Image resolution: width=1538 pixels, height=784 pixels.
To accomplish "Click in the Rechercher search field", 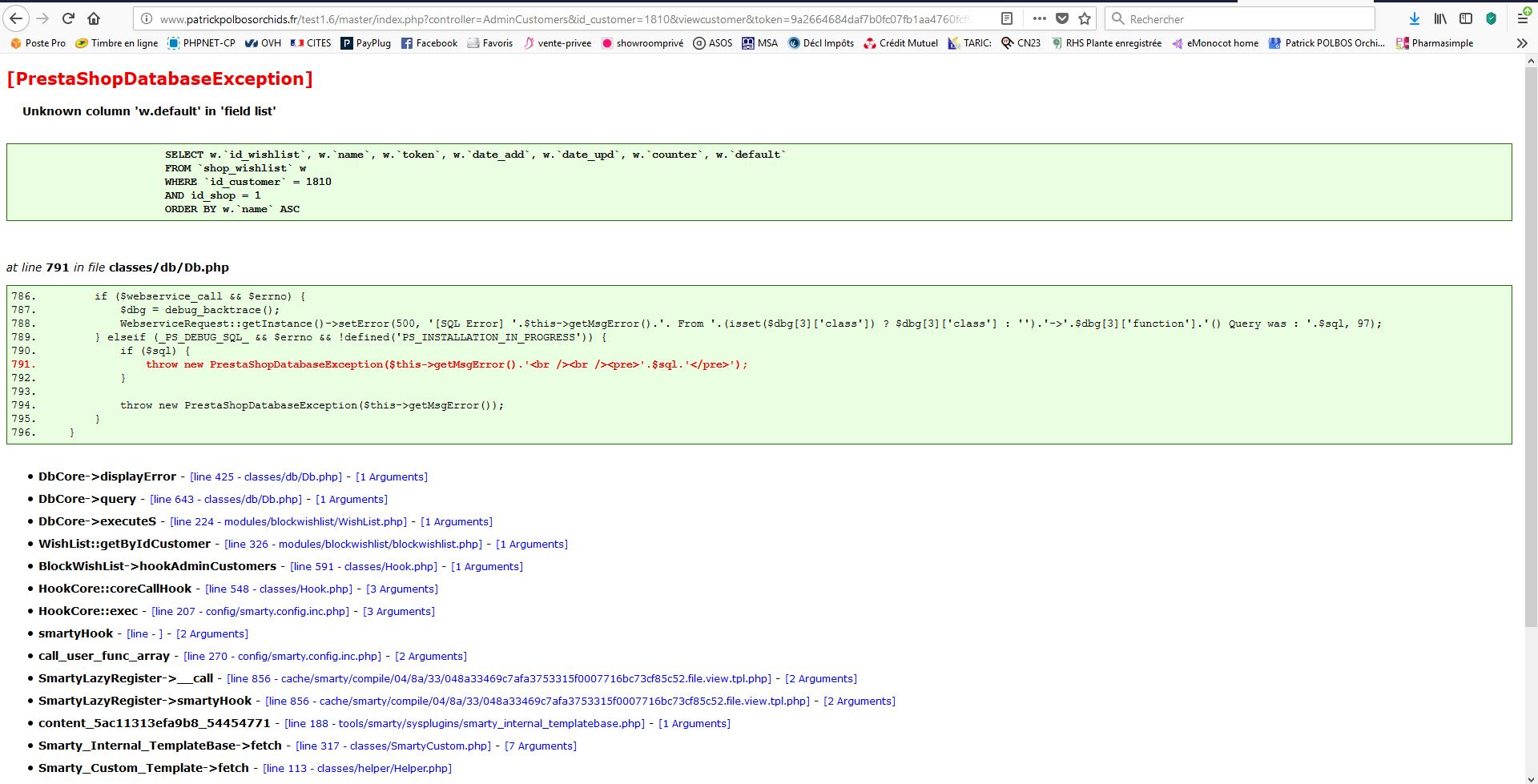I will [x=1240, y=18].
